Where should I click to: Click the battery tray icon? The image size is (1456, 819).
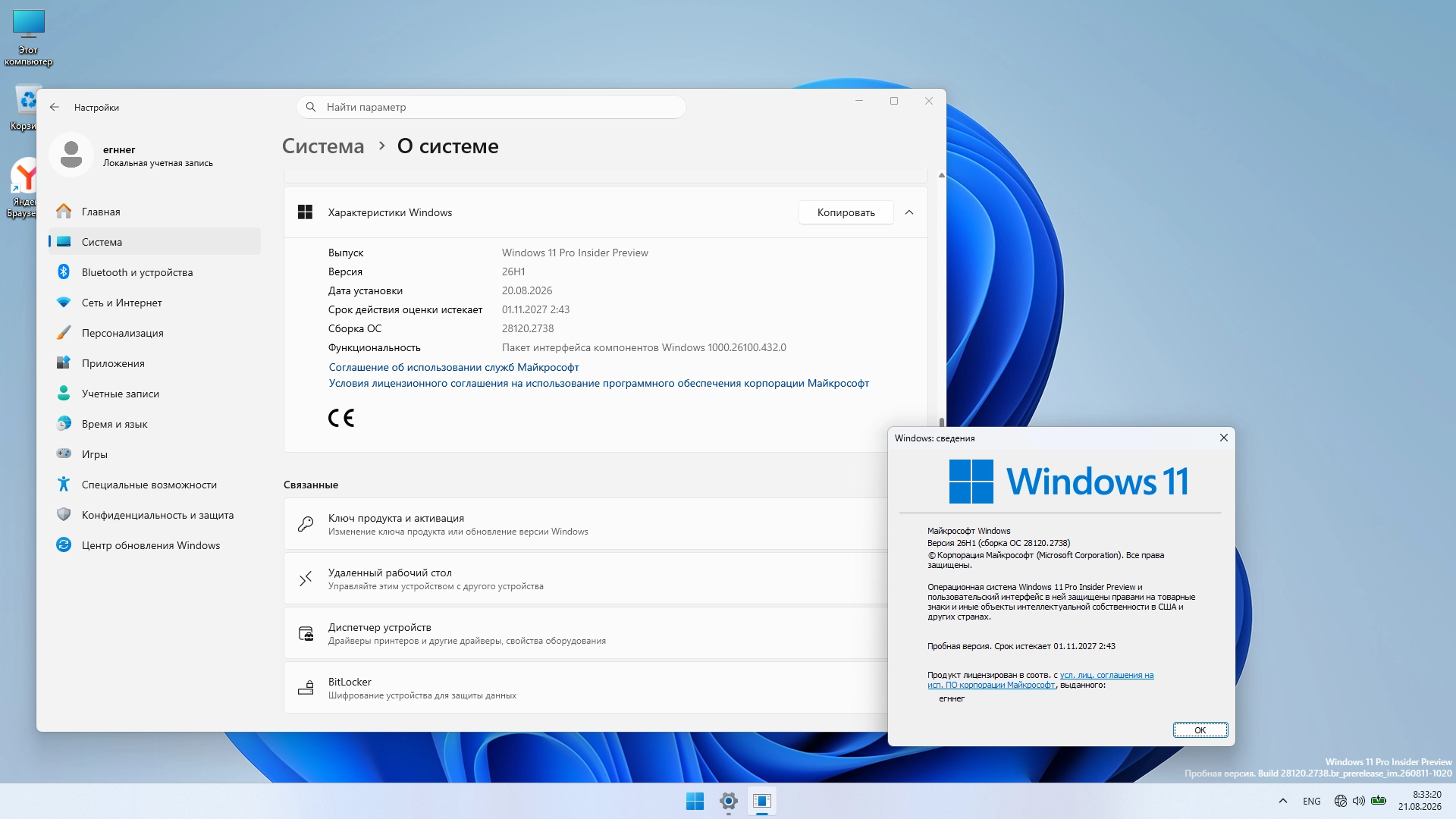[x=1379, y=801]
